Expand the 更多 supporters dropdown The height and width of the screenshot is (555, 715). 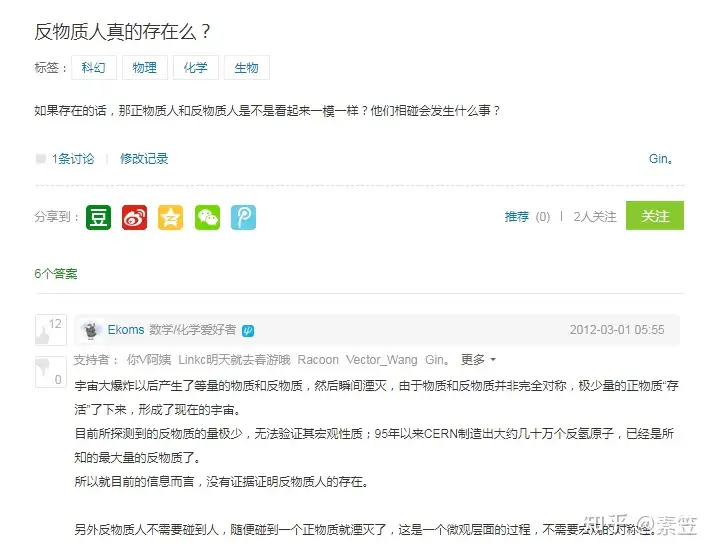478,360
